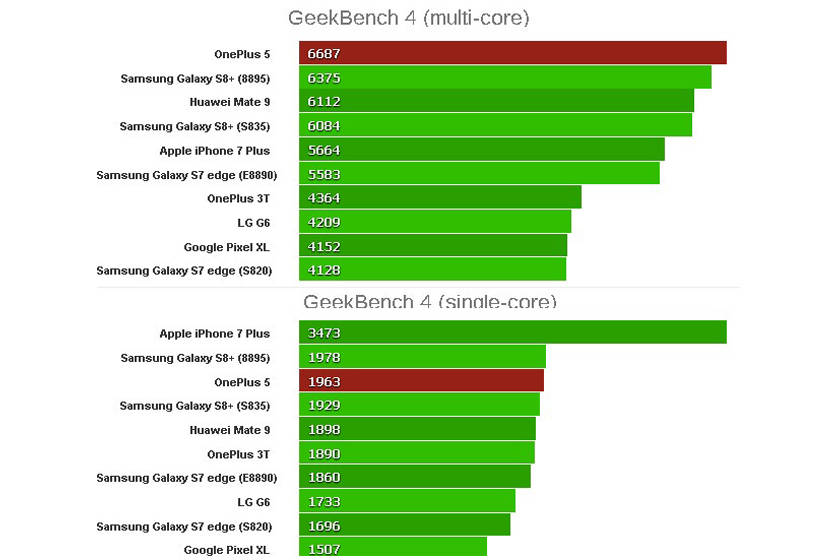This screenshot has width=840, height=560.
Task: Click the Huawei Mate 9 1898 bar
Action: click(x=417, y=429)
